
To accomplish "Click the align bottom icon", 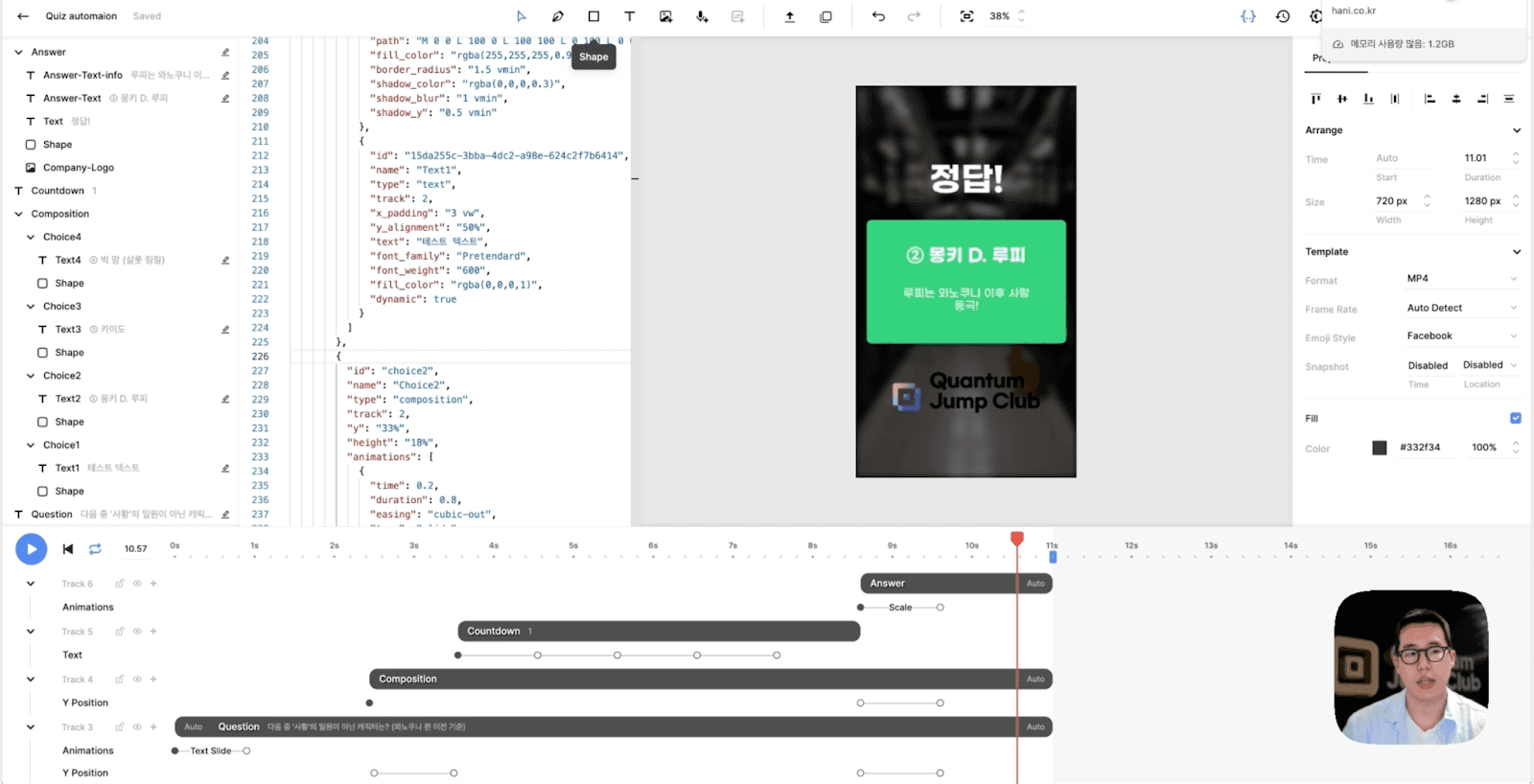I will (1368, 99).
